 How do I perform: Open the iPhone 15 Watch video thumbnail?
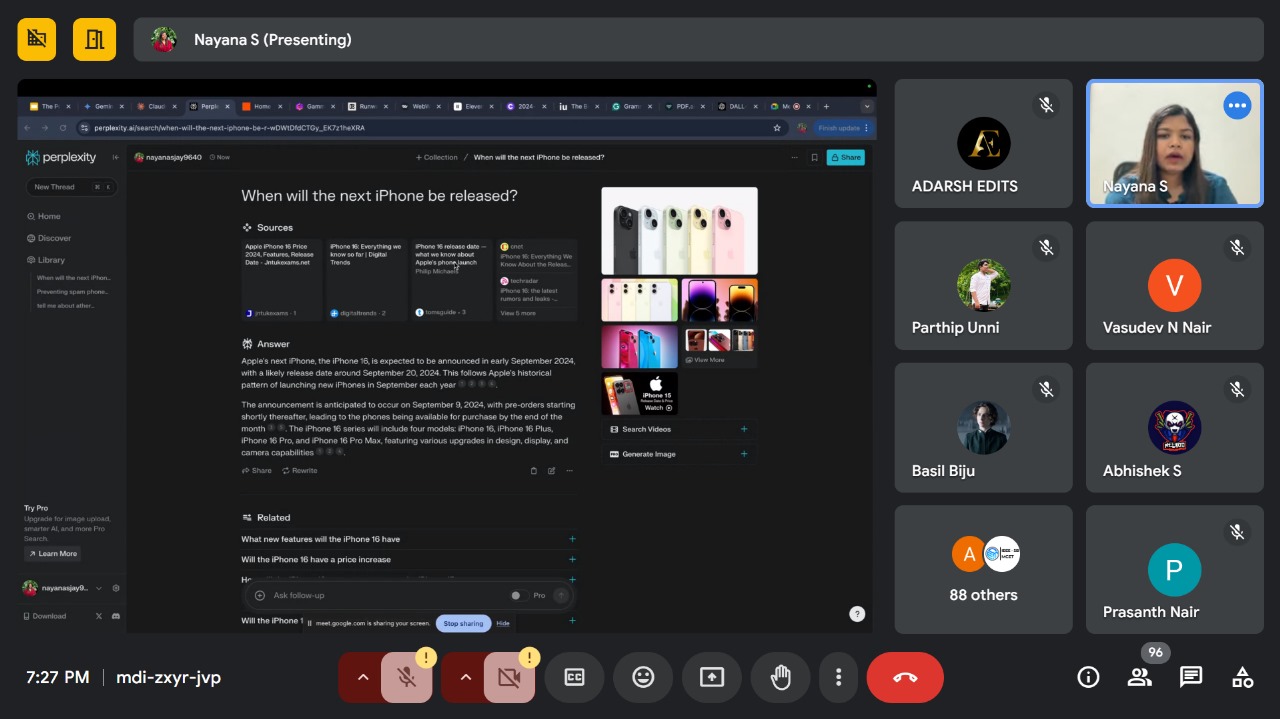pos(640,393)
